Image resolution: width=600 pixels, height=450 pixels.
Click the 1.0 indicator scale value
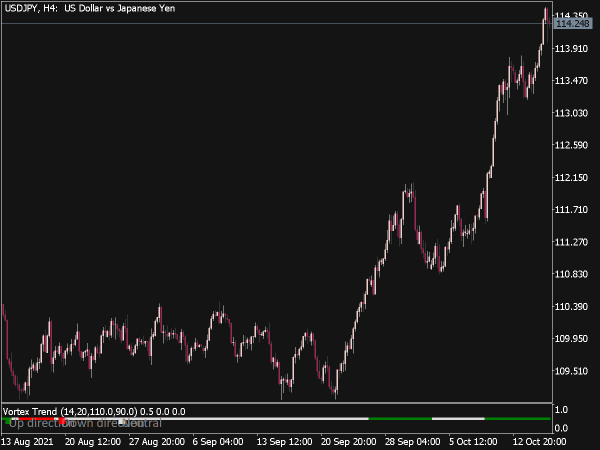[x=561, y=410]
